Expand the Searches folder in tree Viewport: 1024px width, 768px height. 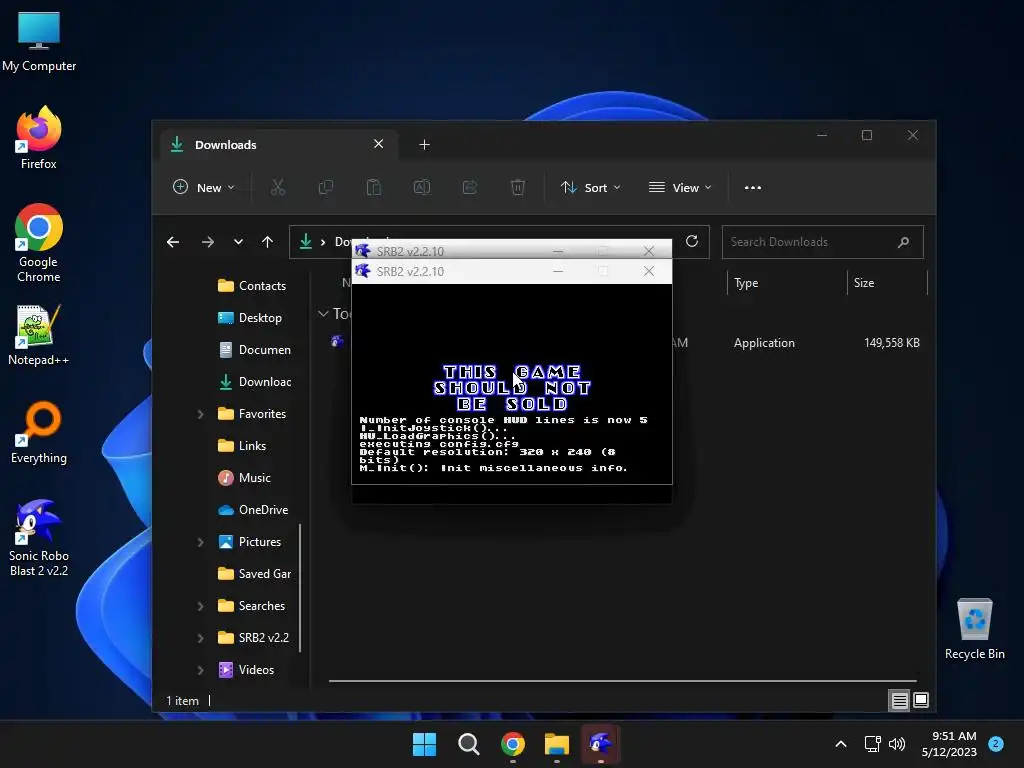(x=200, y=606)
